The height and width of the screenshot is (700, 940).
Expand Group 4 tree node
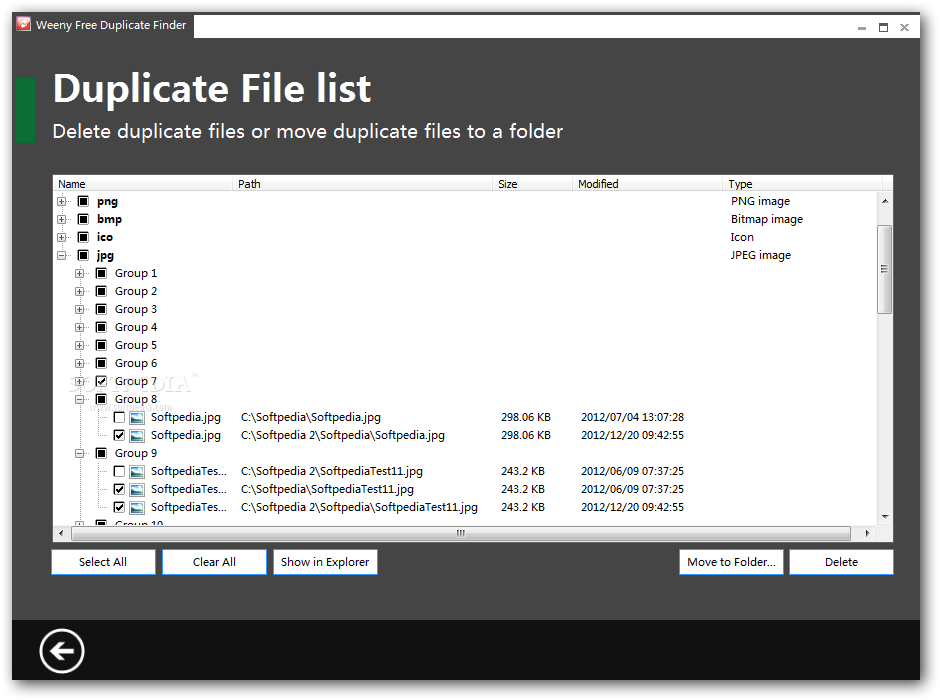79,327
